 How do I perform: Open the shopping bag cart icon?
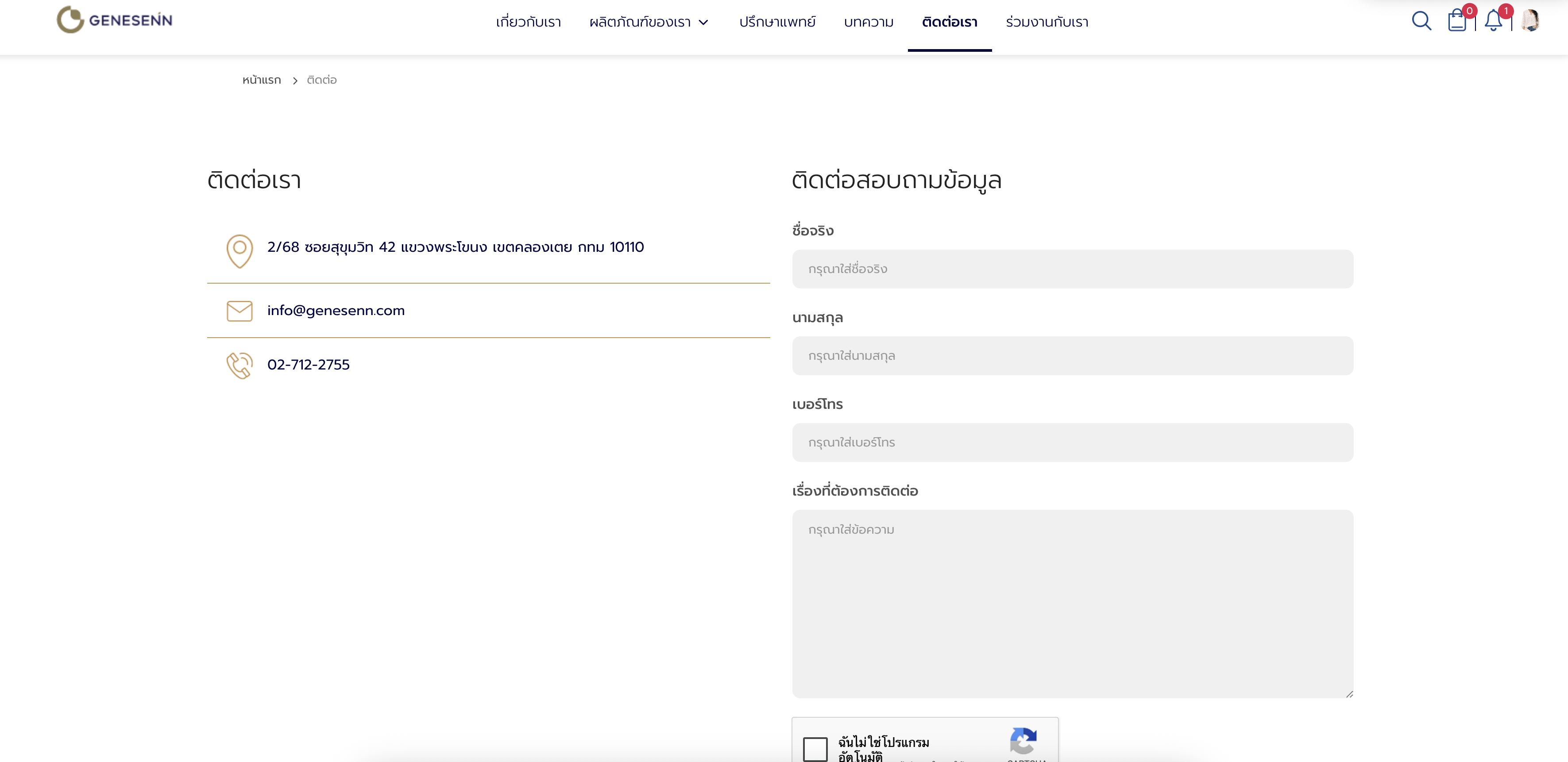[1456, 21]
